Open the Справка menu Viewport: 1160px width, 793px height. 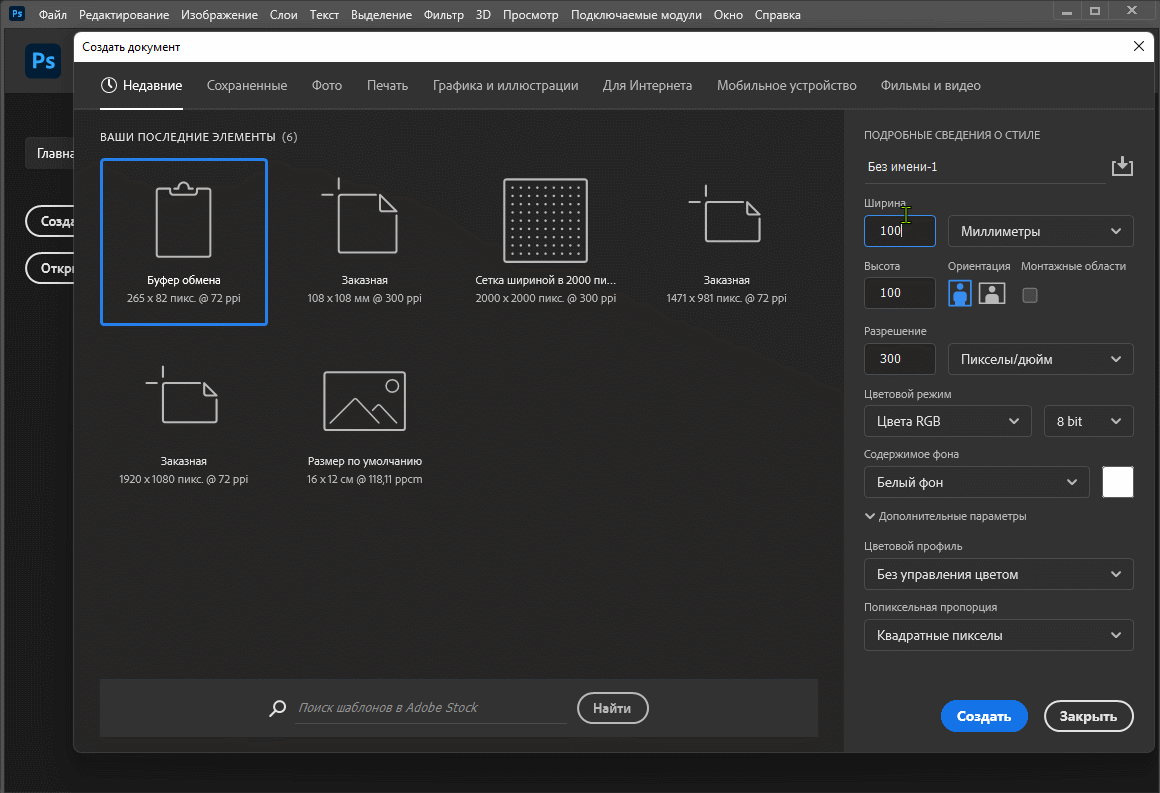(x=778, y=15)
